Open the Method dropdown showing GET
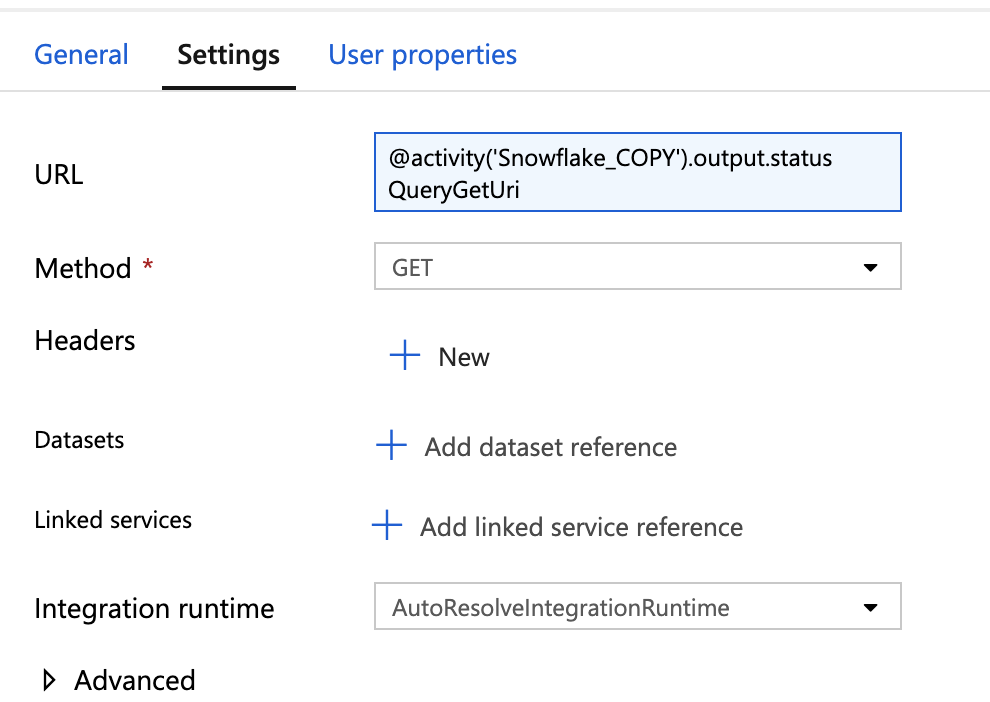This screenshot has width=990, height=702. (x=620, y=268)
